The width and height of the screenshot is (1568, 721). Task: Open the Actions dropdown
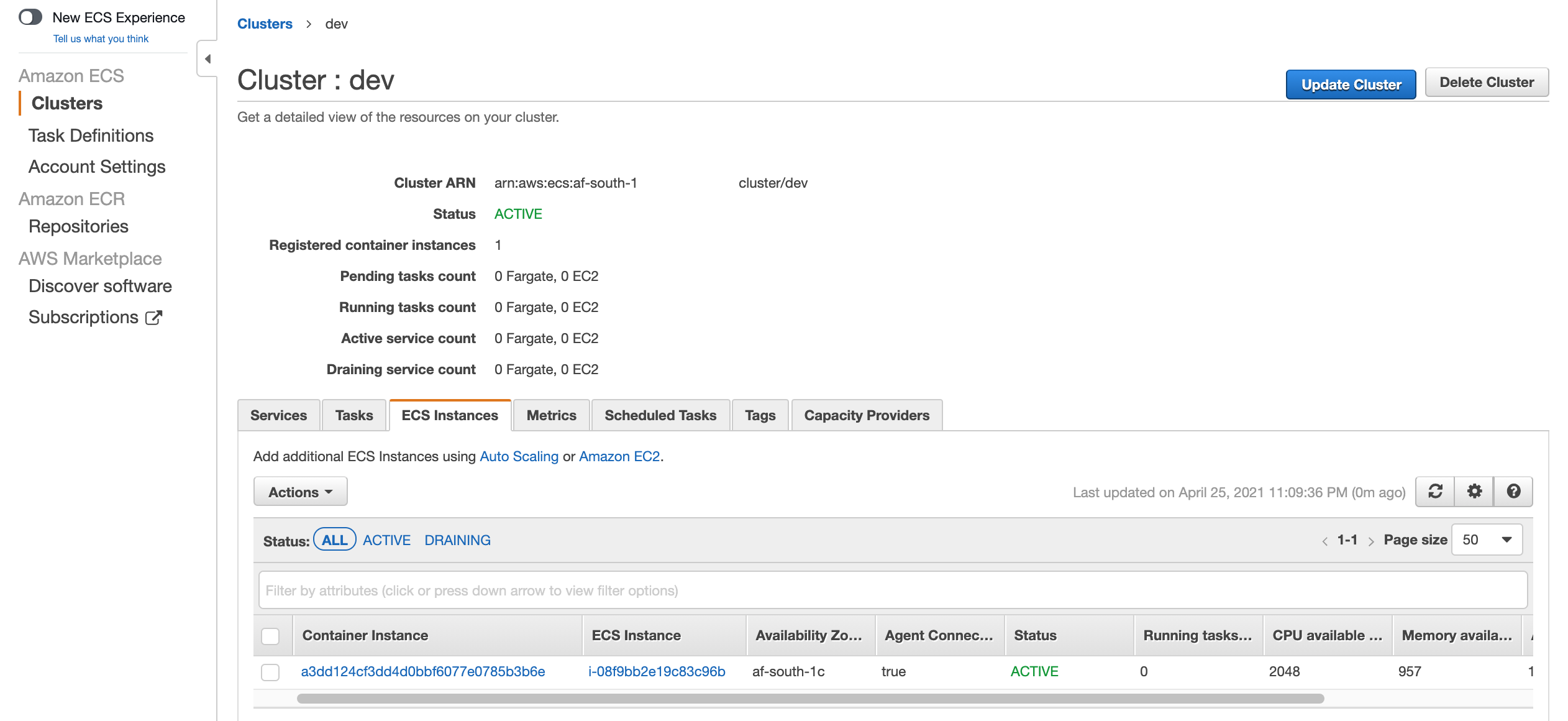click(x=300, y=492)
